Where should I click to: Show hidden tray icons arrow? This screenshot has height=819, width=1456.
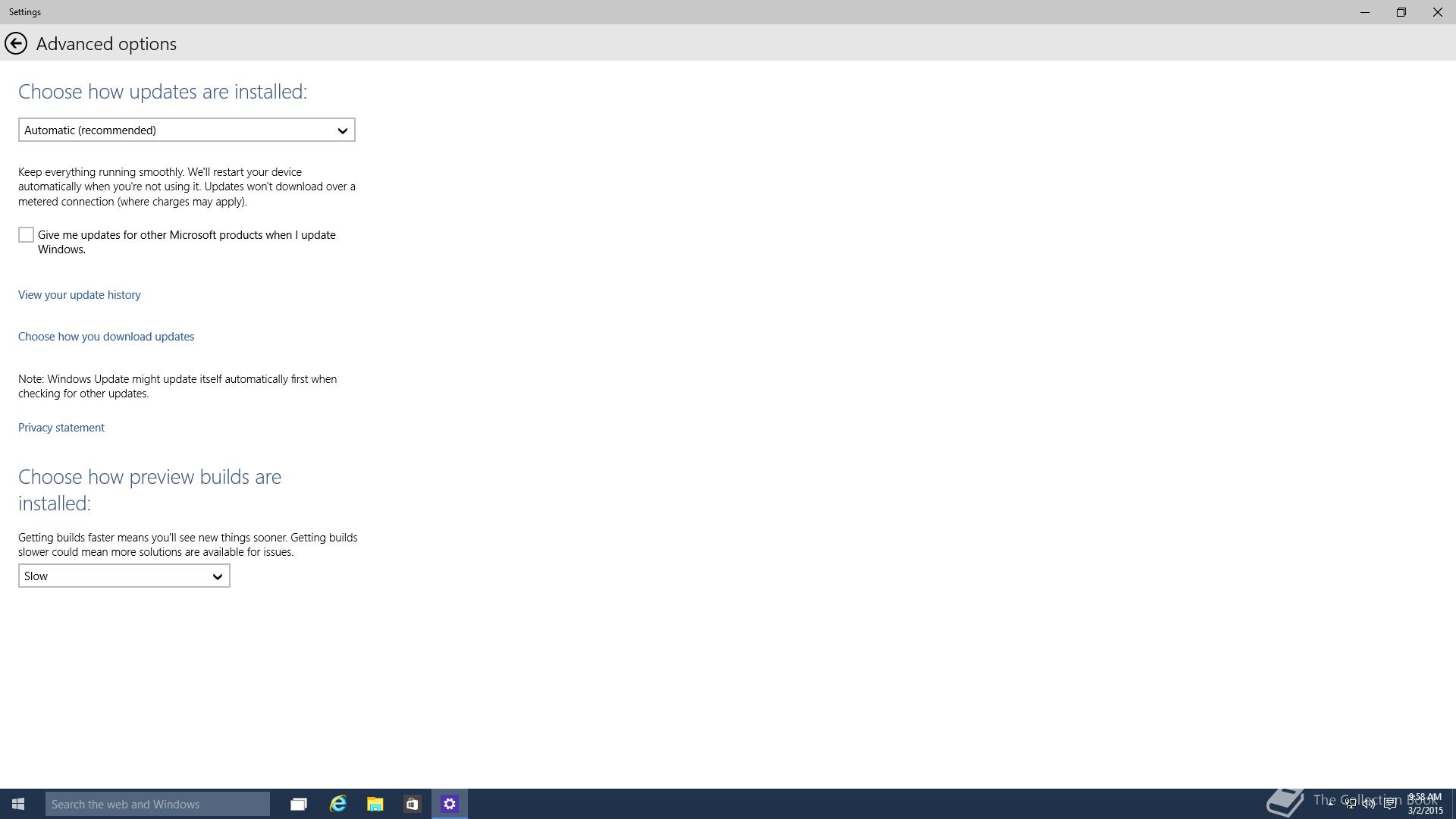point(1329,803)
